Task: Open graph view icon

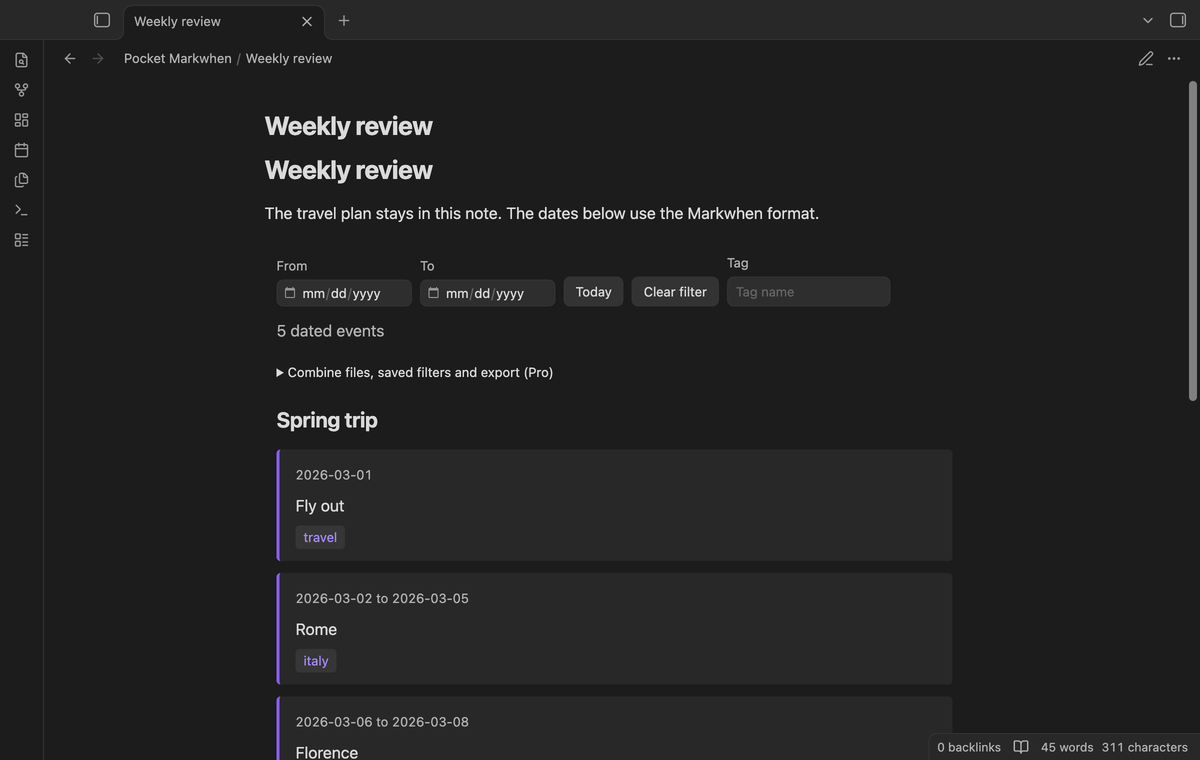Action: click(22, 90)
